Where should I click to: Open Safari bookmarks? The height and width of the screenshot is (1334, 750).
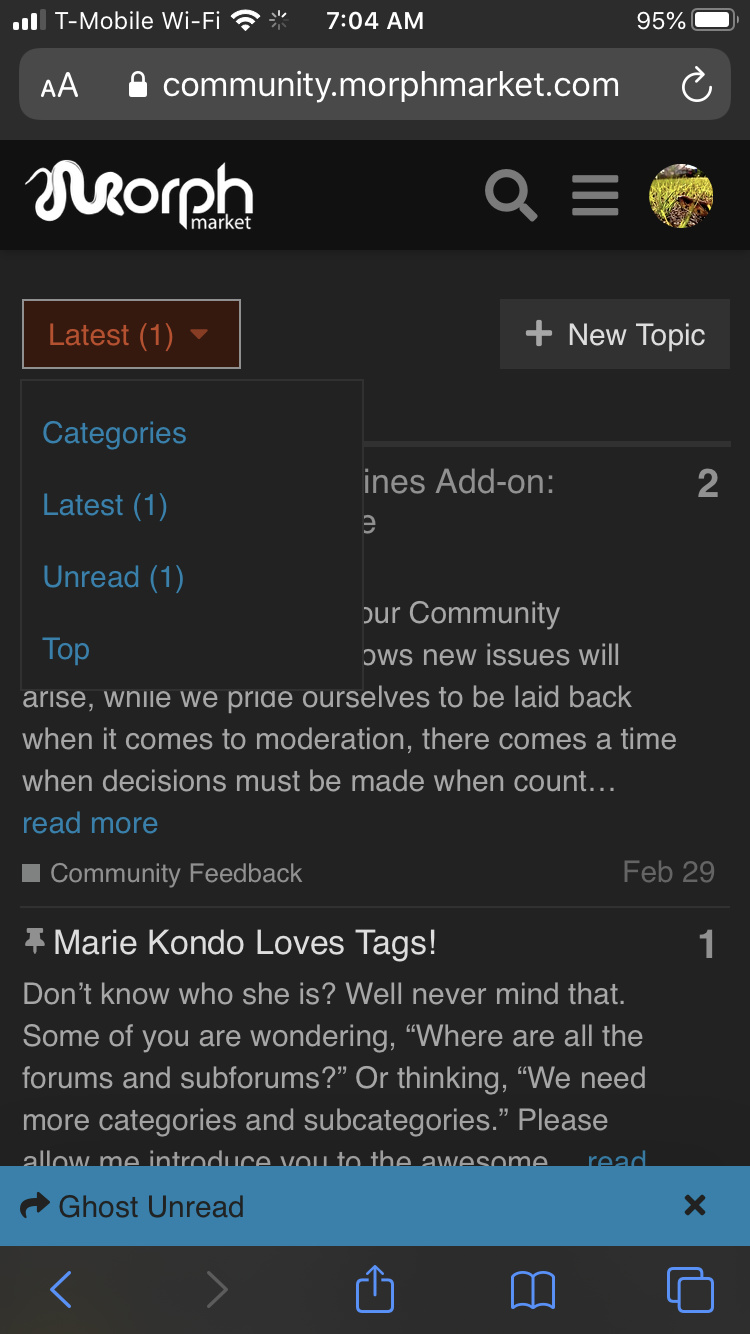[x=532, y=1290]
